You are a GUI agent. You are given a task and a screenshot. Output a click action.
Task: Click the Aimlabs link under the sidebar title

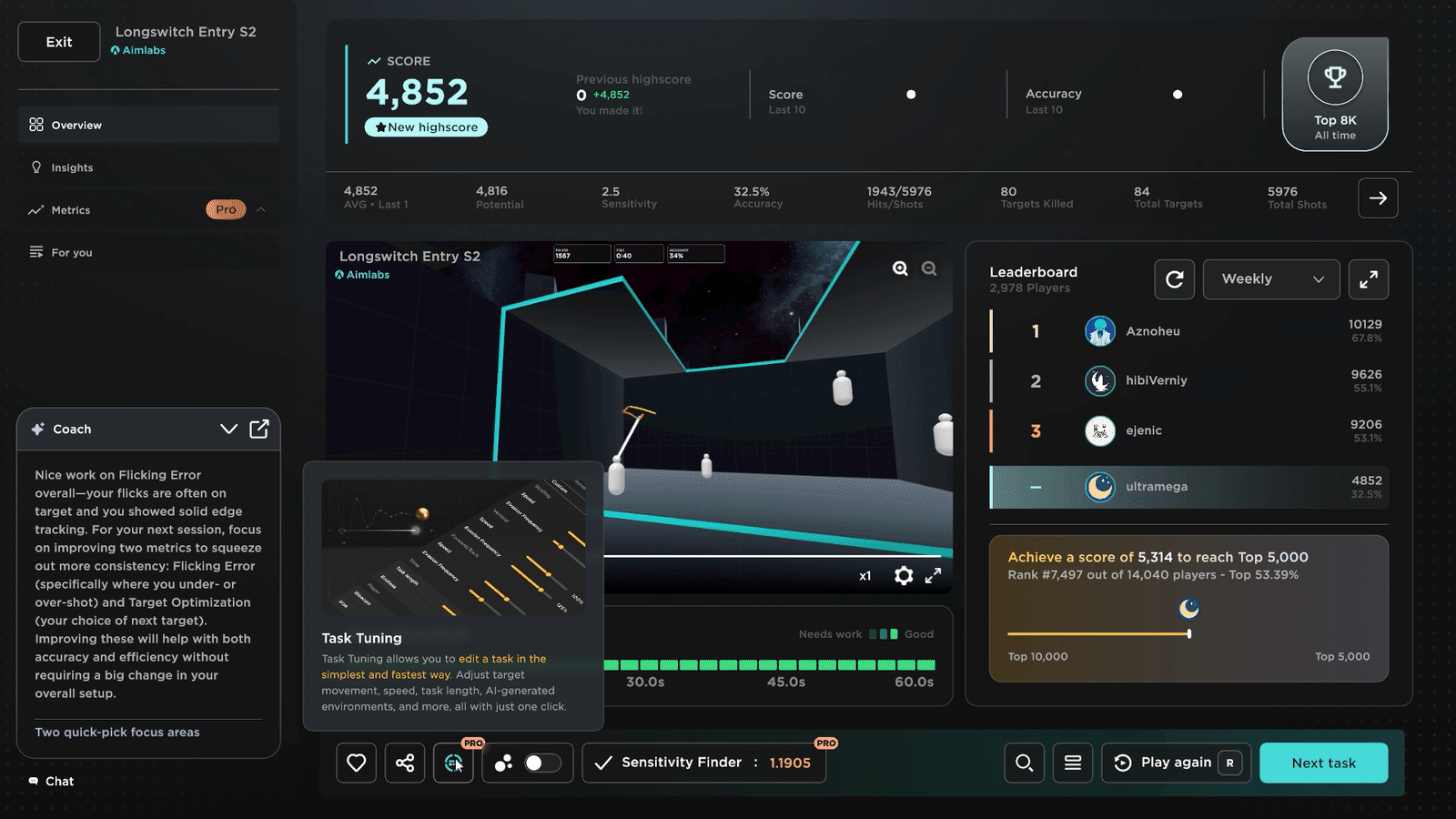pyautogui.click(x=138, y=50)
